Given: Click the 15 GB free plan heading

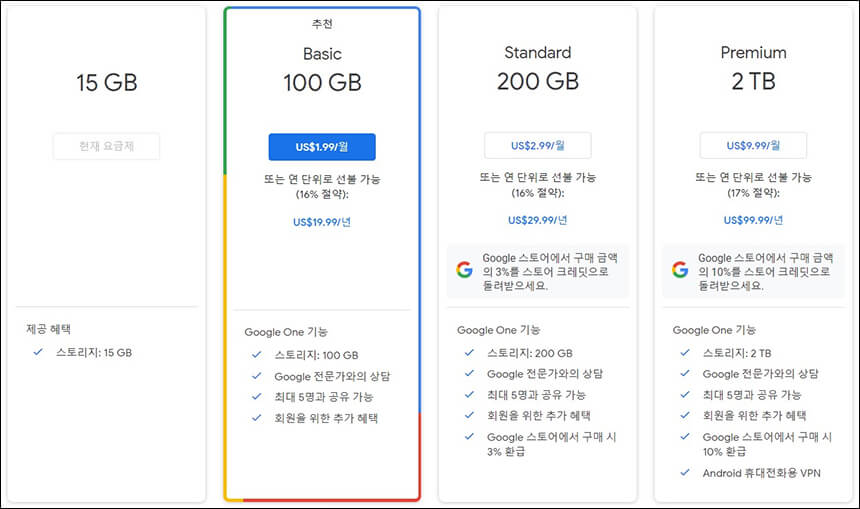Looking at the screenshot, I should coord(106,83).
